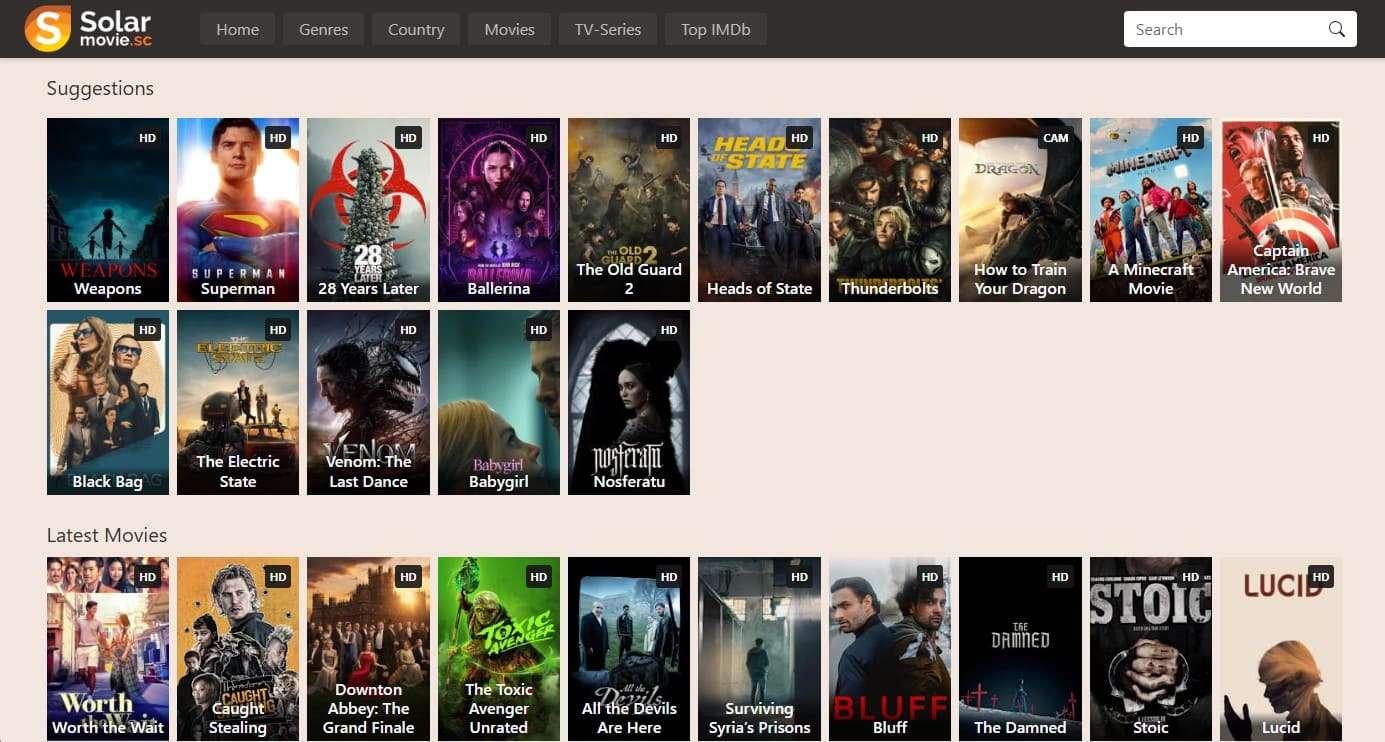Screen dimensions: 1385x742
Task: Select Home in the navigation bar
Action: [237, 29]
